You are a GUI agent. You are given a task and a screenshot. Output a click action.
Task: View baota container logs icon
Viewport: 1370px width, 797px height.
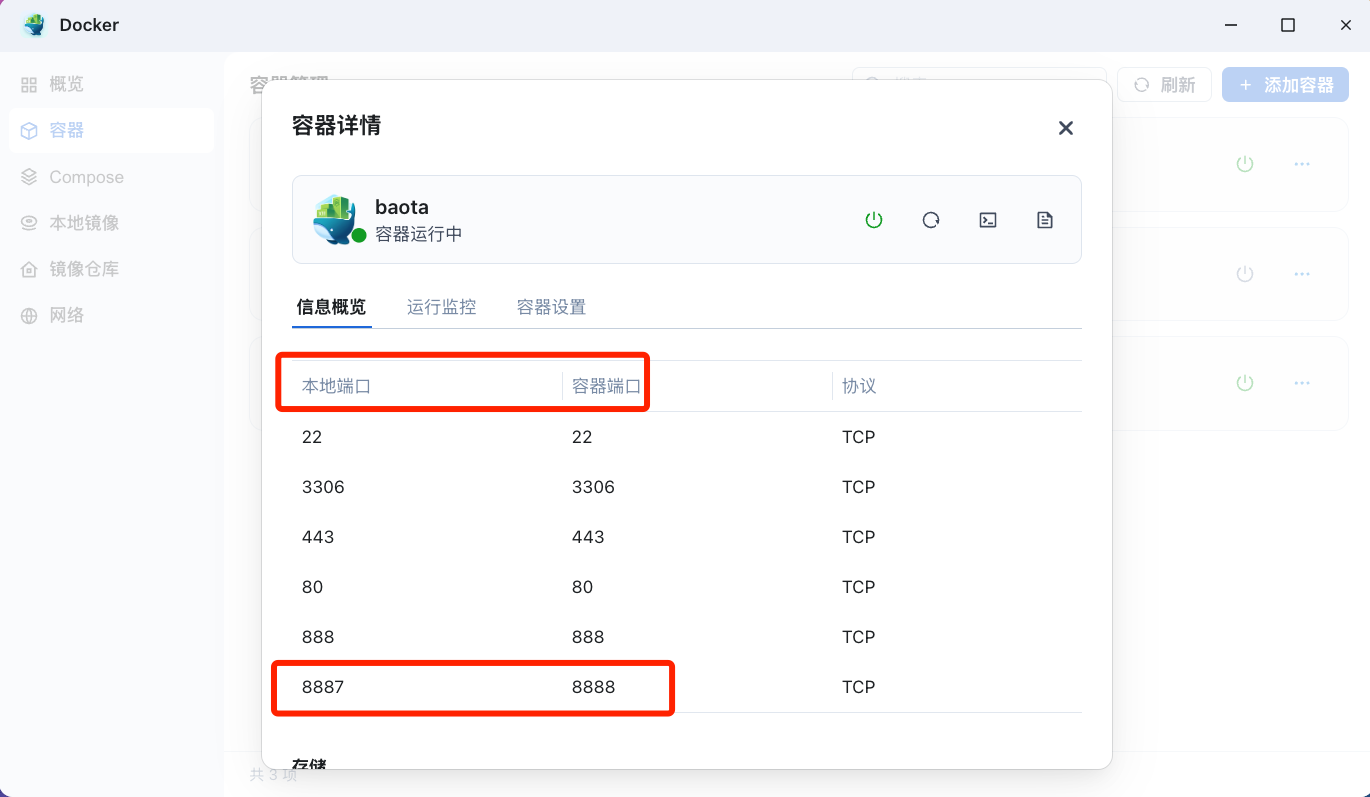click(x=1045, y=220)
